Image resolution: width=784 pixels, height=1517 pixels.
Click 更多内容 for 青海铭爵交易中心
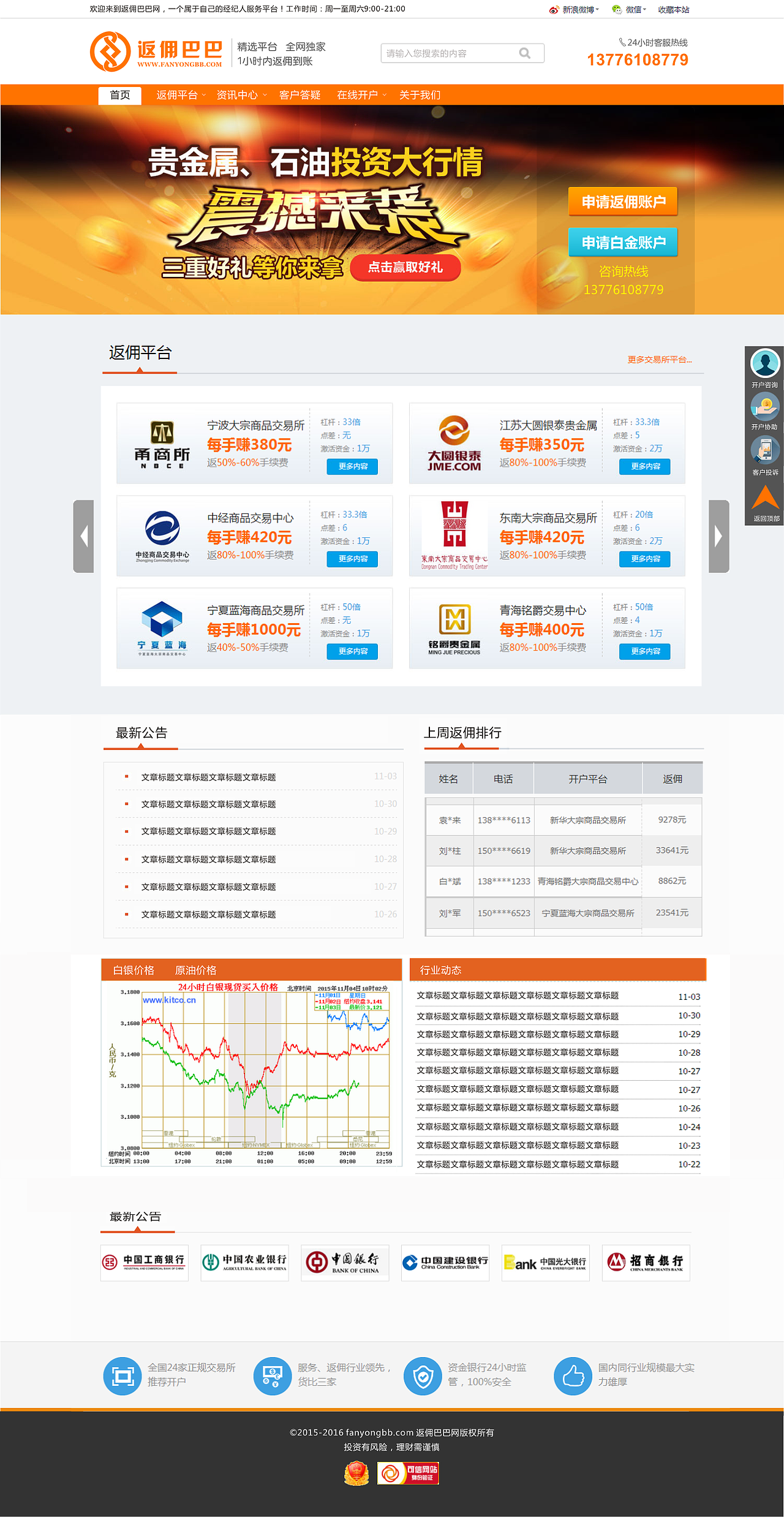[645, 651]
